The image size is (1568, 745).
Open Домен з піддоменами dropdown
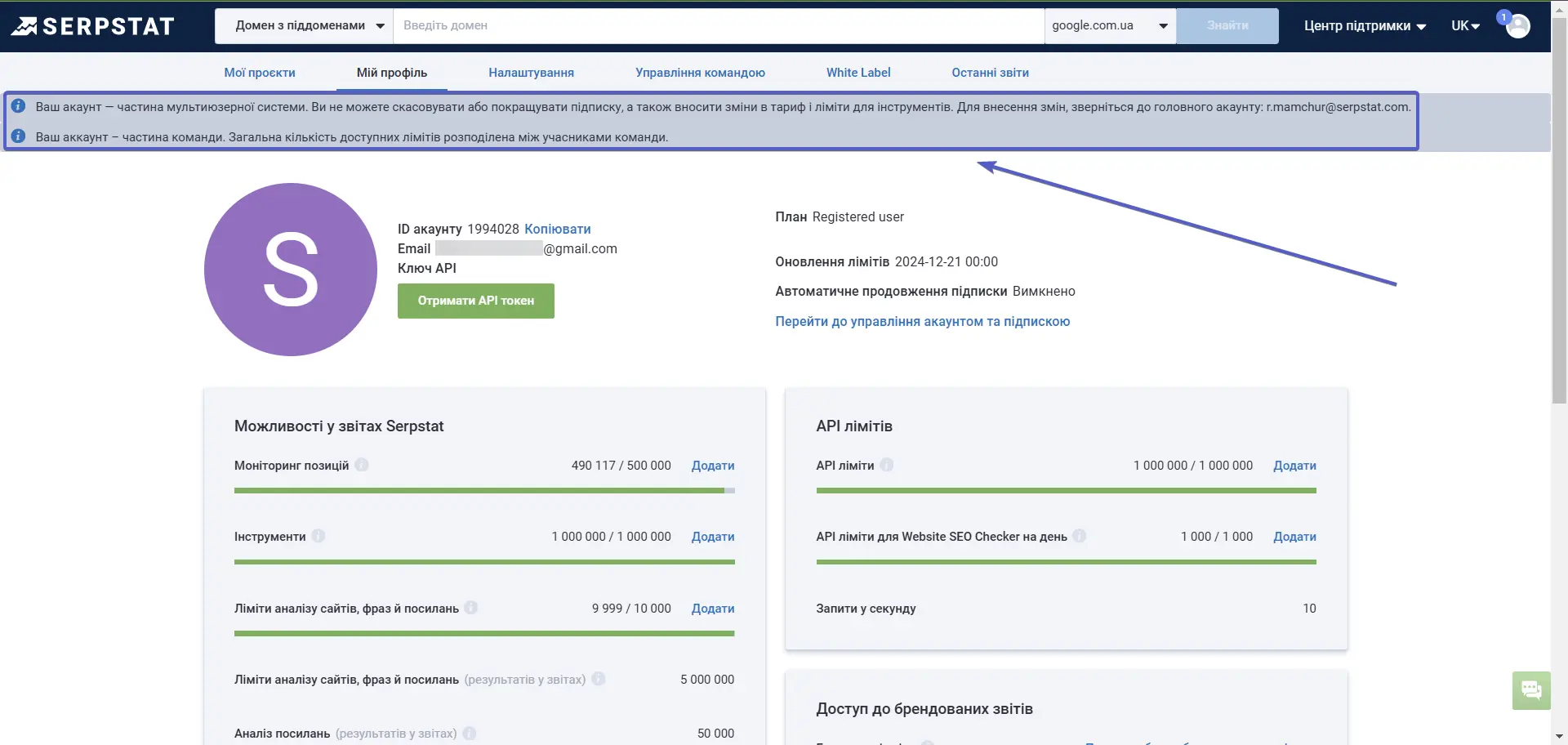(x=304, y=26)
